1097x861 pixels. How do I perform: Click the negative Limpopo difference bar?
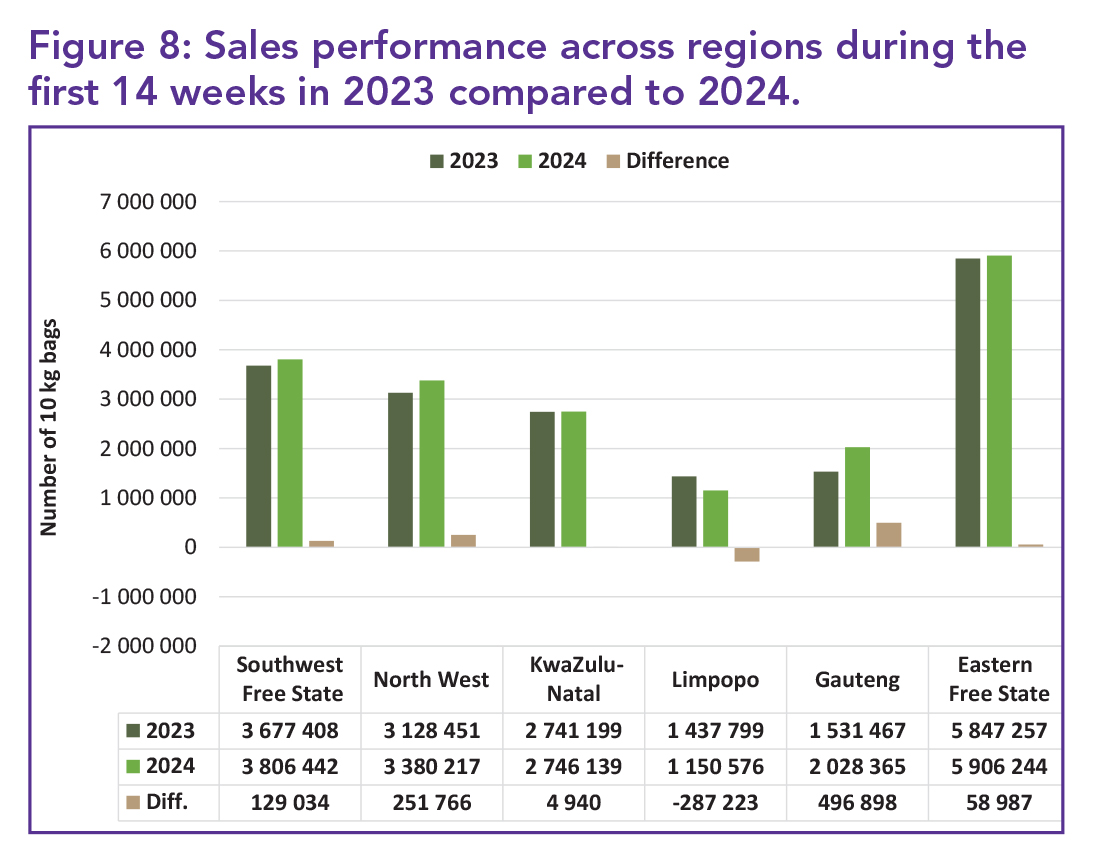click(x=746, y=554)
